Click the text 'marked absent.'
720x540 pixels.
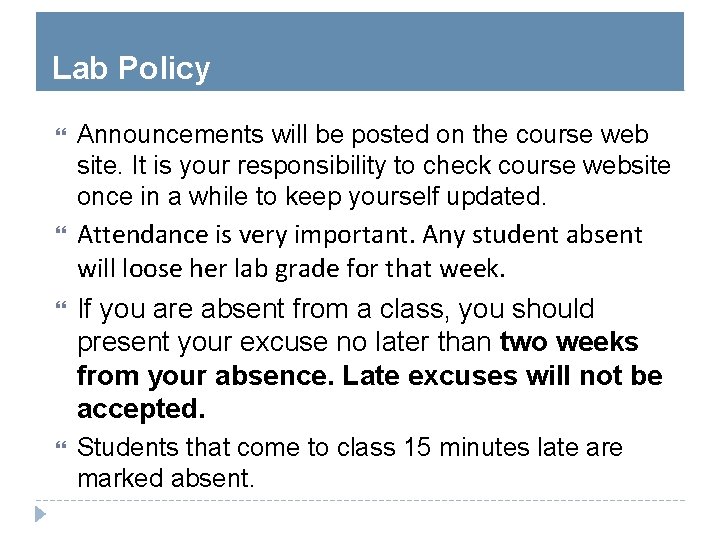[x=165, y=478]
